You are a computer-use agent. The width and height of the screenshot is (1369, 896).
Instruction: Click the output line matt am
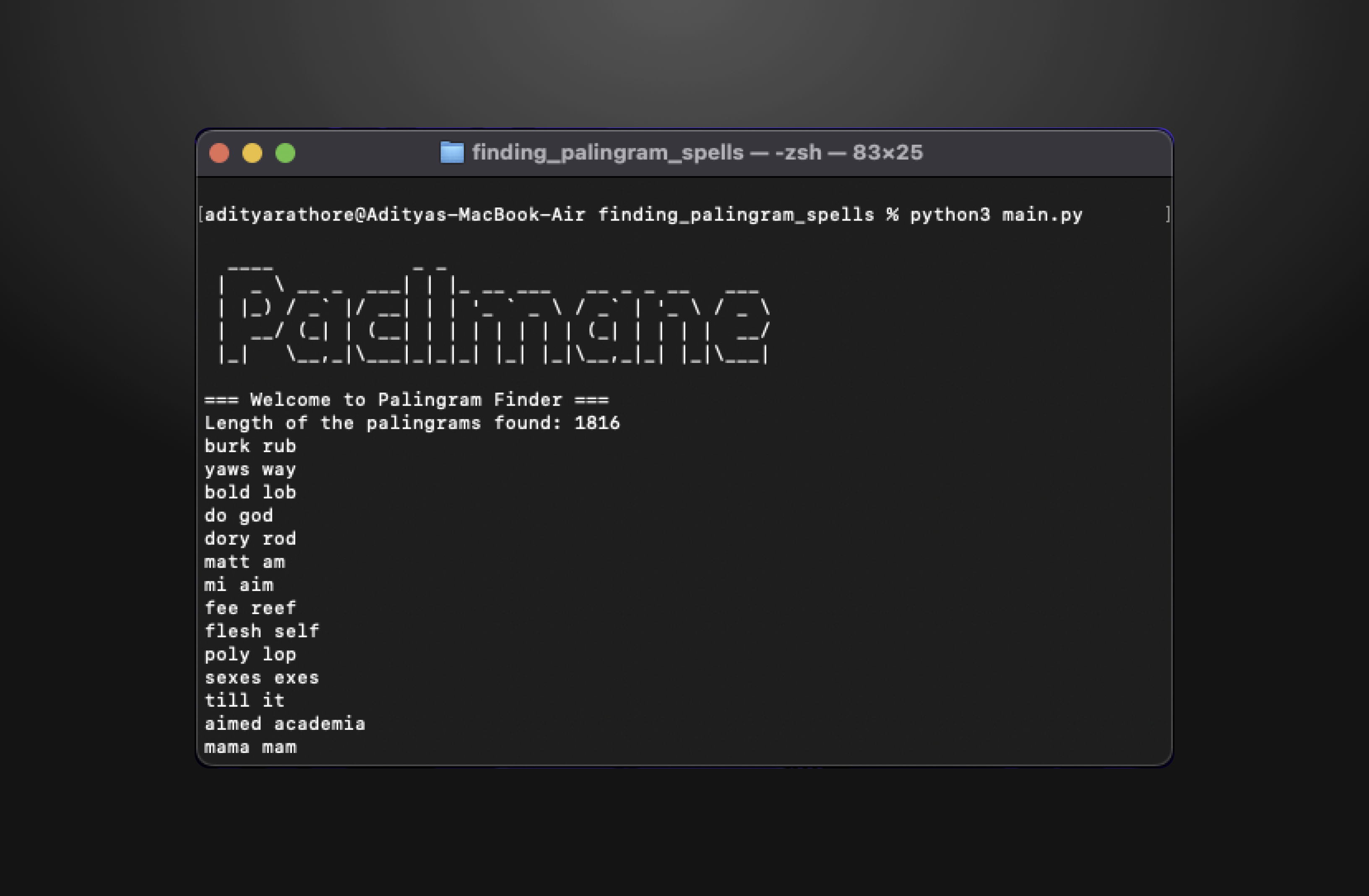[x=245, y=562]
